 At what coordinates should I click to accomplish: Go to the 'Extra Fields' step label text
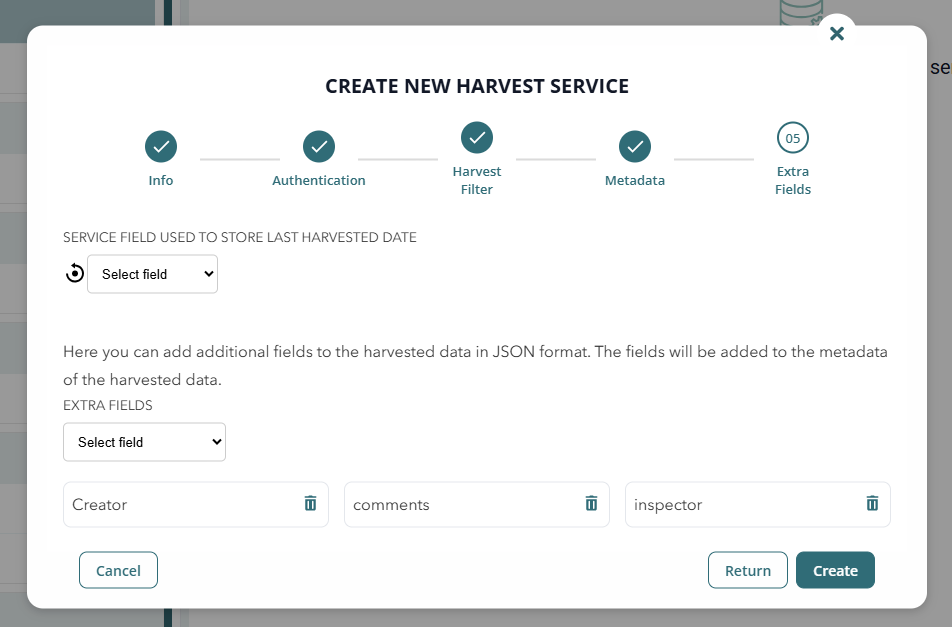click(793, 180)
